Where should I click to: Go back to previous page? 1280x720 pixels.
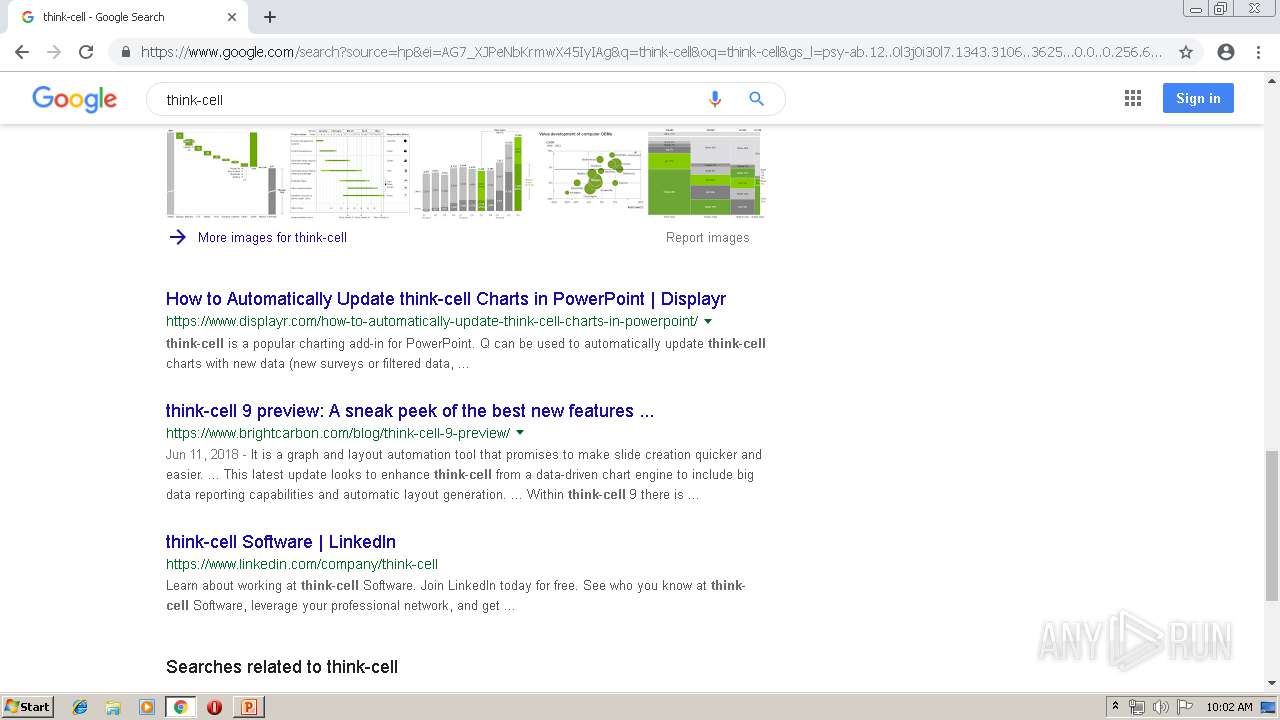[x=22, y=52]
